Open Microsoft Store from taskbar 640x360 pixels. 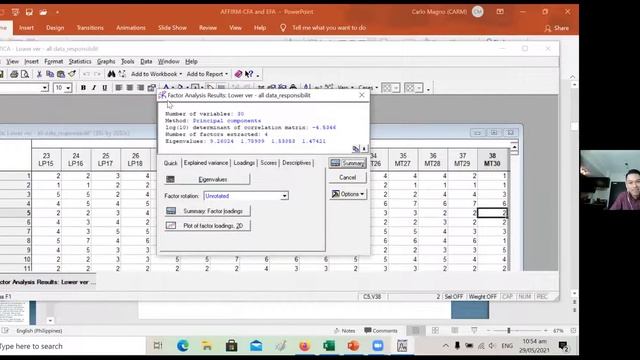click(231, 346)
